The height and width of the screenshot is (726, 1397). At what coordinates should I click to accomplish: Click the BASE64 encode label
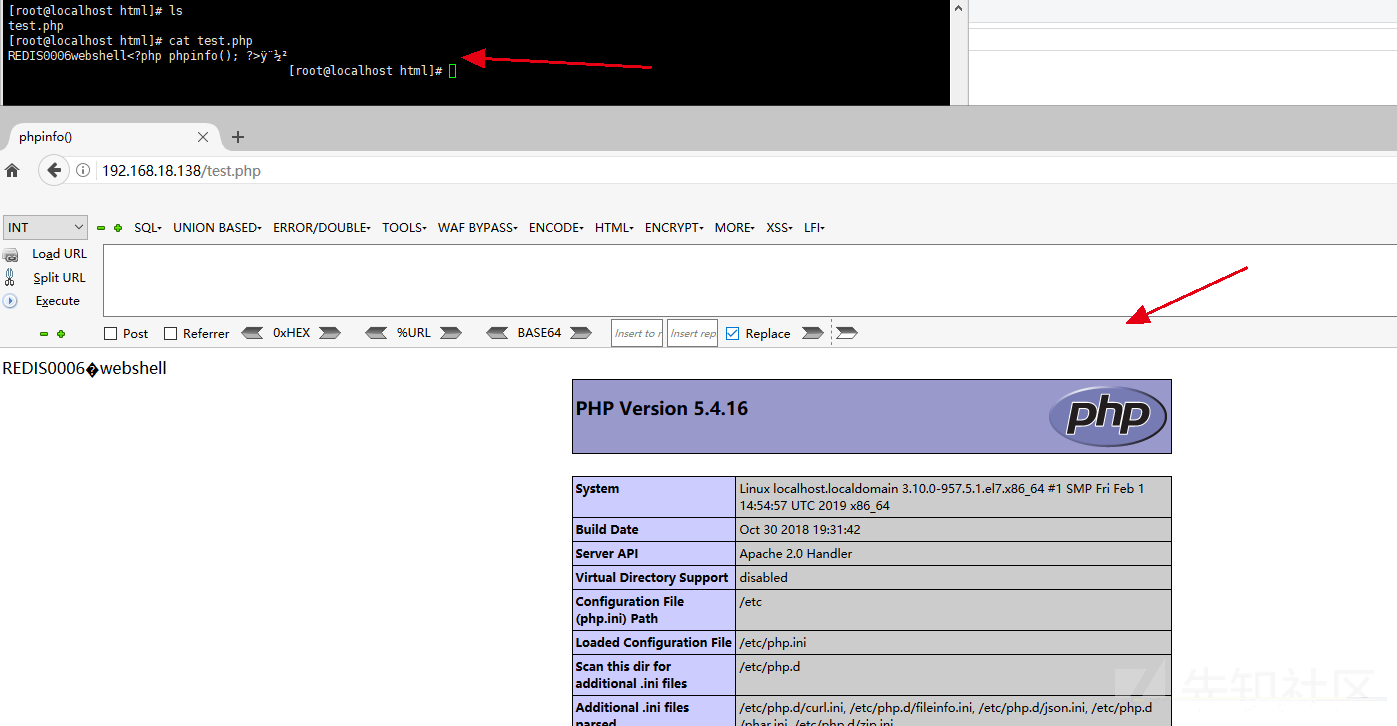[539, 333]
